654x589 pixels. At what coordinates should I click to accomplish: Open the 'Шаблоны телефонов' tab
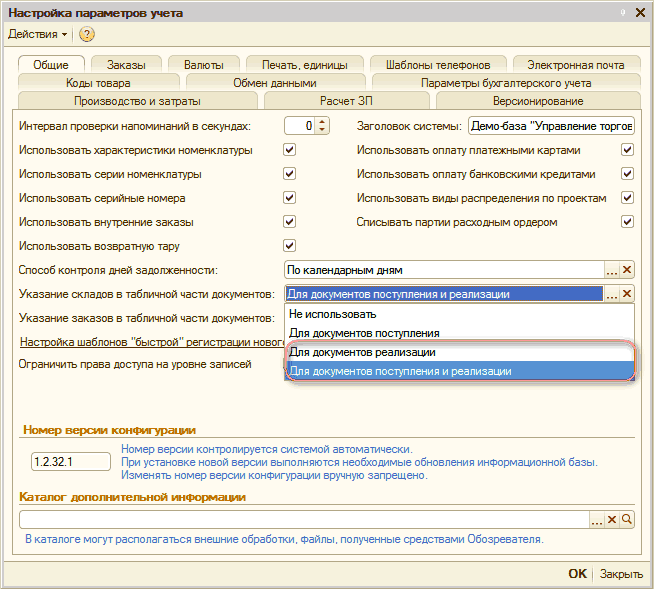coord(438,65)
